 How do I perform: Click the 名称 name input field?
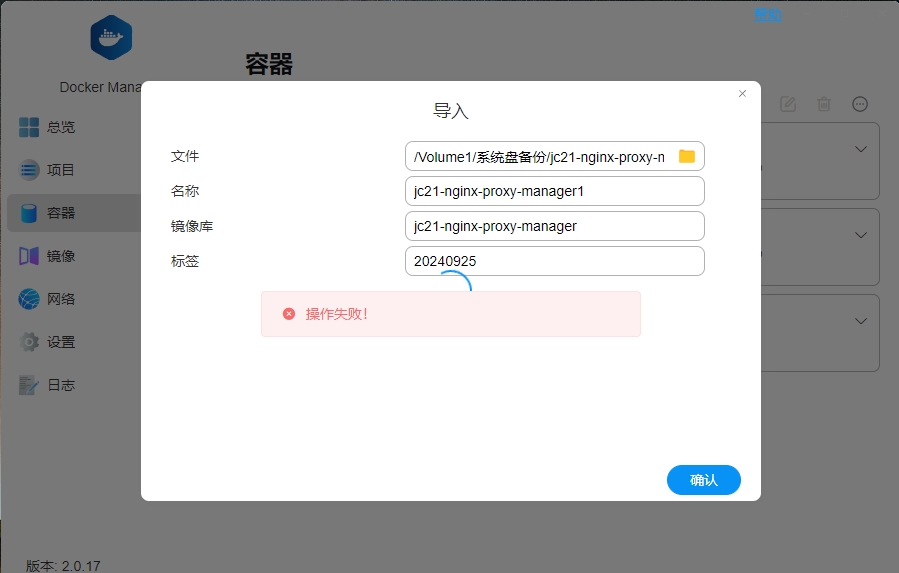click(x=554, y=191)
